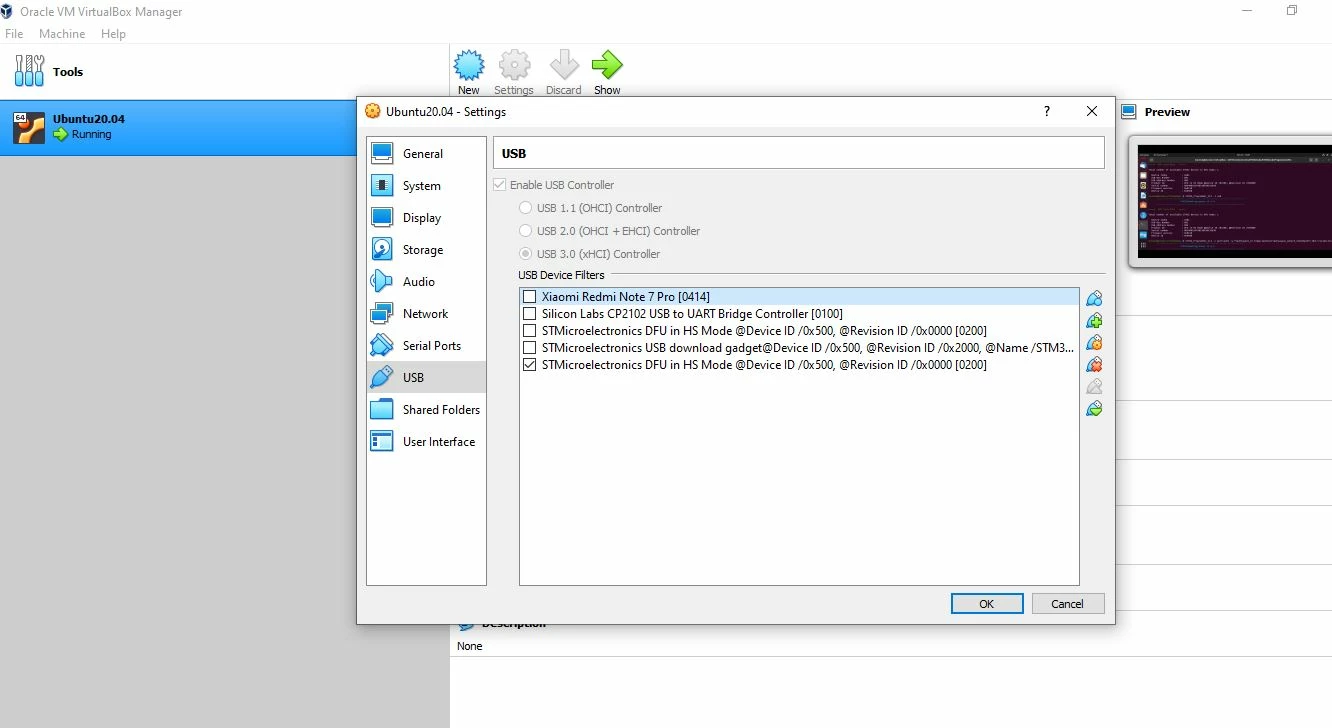Check the Xiaomi Redmi Note 7 Pro filter checkbox
The height and width of the screenshot is (728, 1332).
tap(530, 297)
